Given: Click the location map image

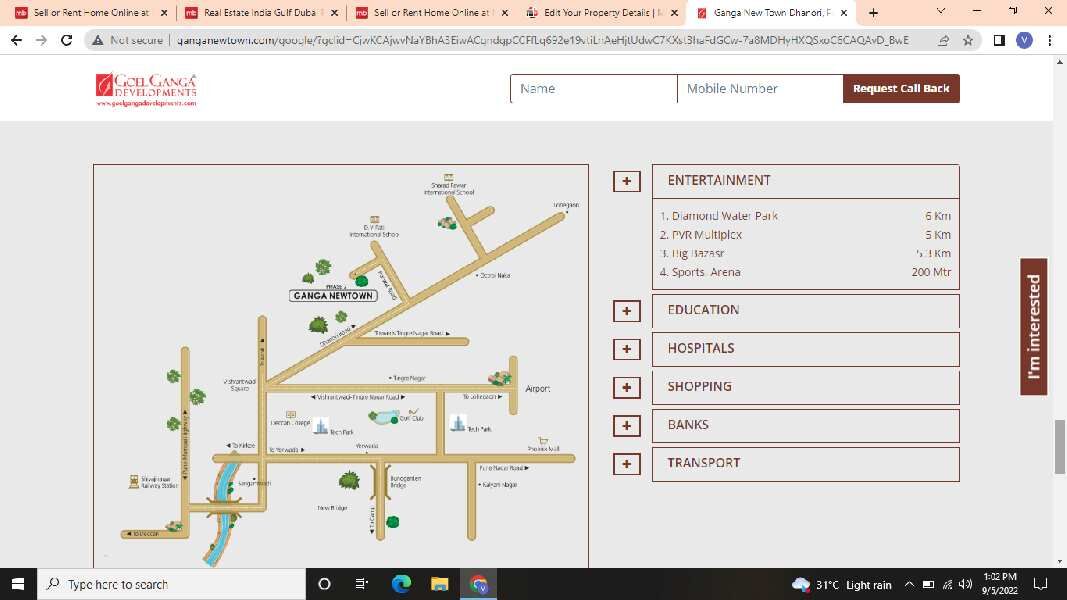Looking at the screenshot, I should coord(341,366).
